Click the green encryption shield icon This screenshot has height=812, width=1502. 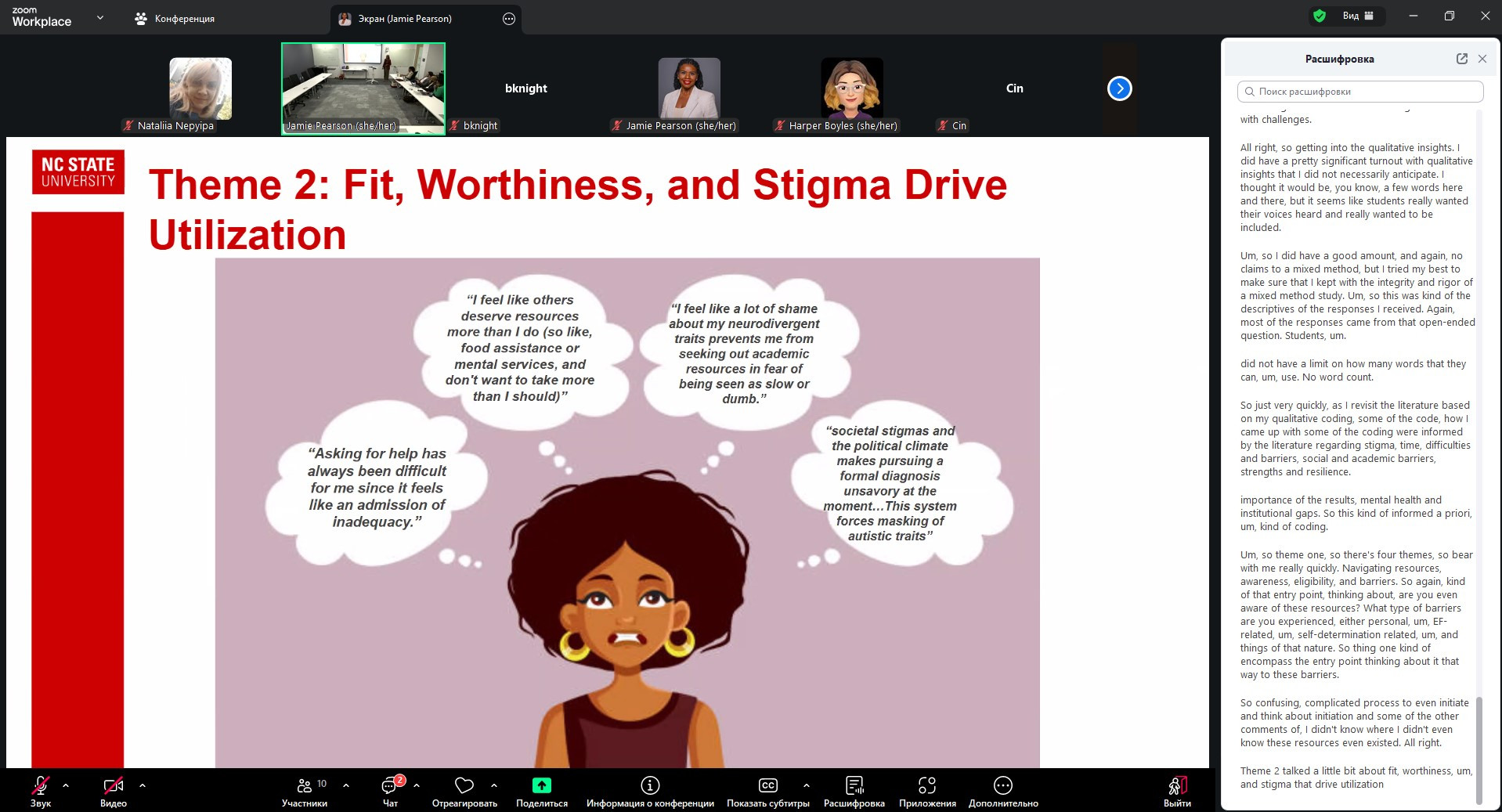[1320, 16]
